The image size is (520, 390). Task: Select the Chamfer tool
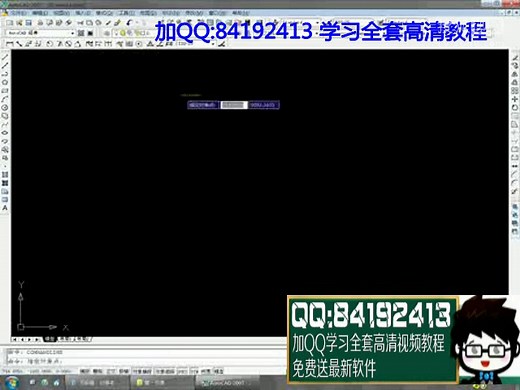[x=515, y=174]
